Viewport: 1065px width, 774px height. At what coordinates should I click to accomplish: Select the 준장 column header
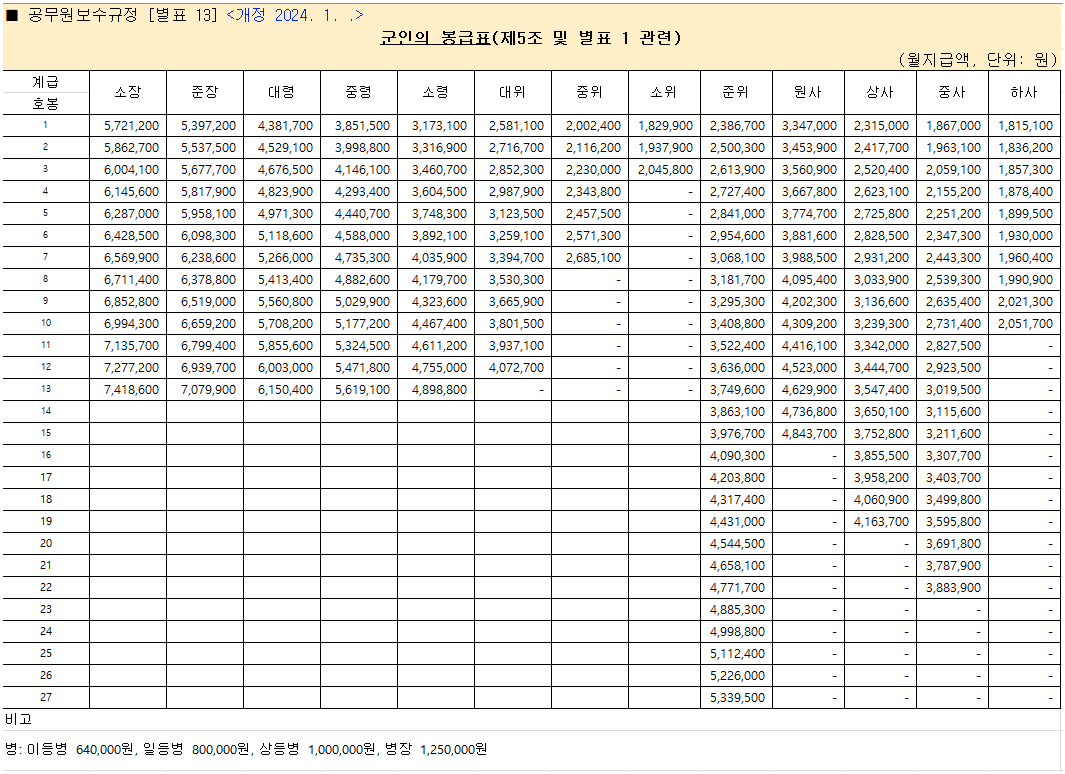click(205, 91)
